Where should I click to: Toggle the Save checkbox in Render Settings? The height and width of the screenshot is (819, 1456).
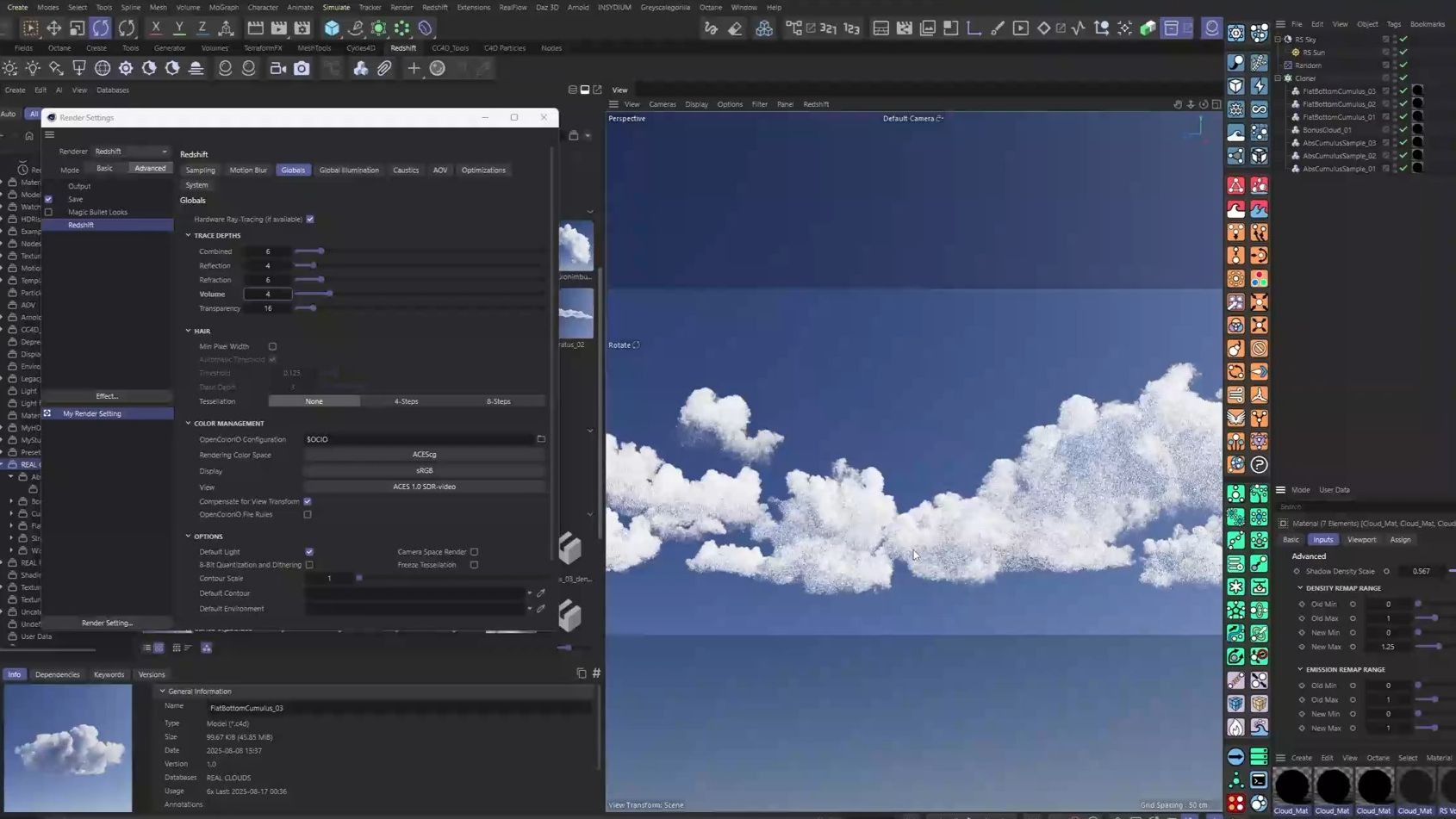pos(48,199)
